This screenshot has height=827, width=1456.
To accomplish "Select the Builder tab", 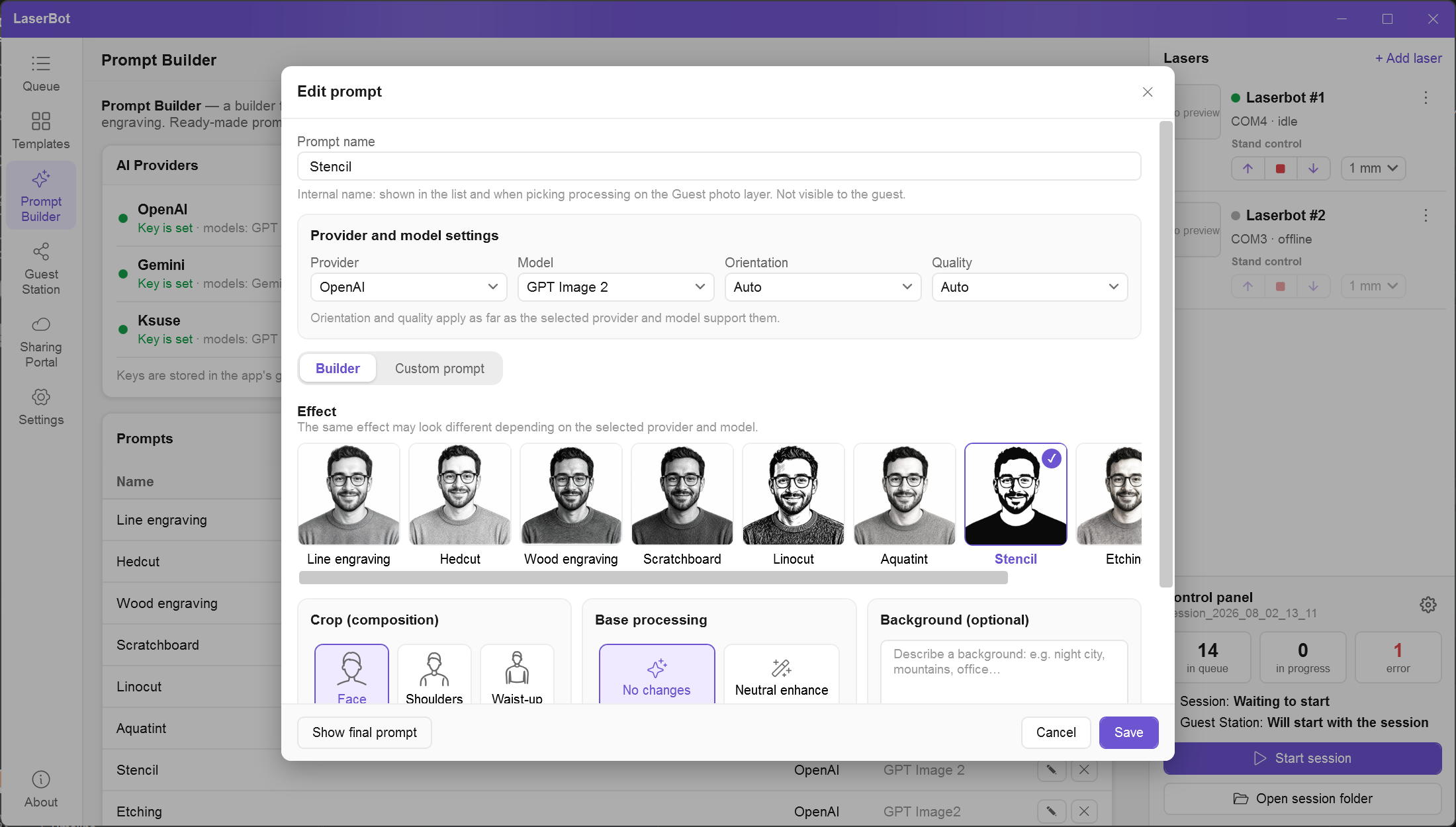I will tap(338, 369).
